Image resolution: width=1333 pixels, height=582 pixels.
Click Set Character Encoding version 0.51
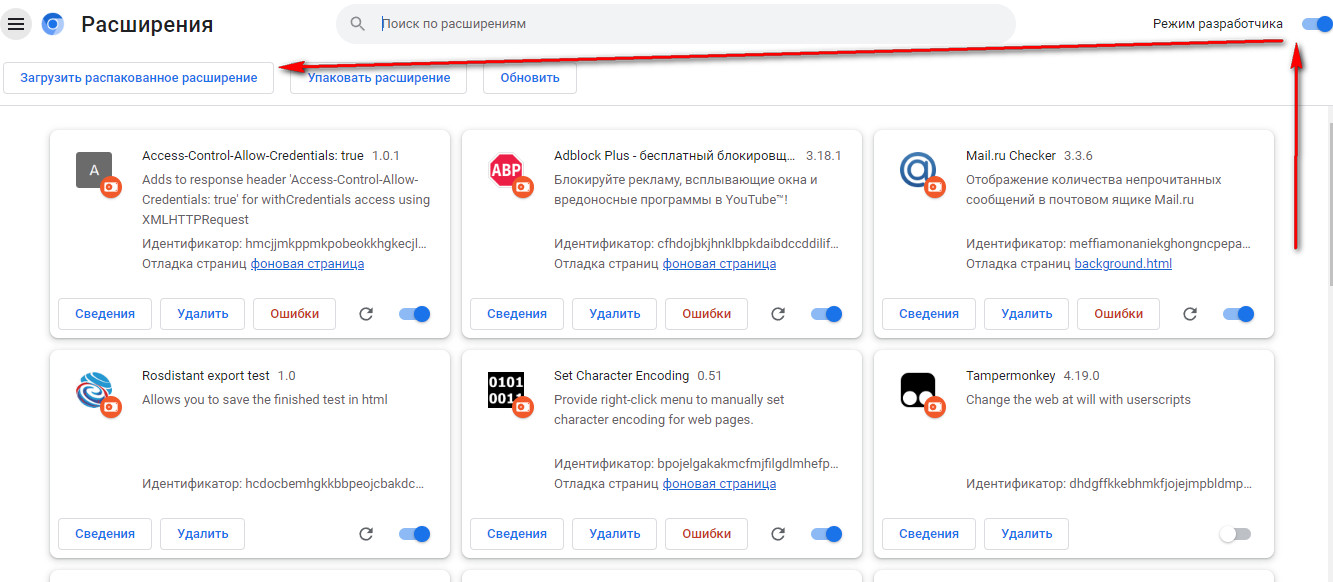tap(710, 376)
